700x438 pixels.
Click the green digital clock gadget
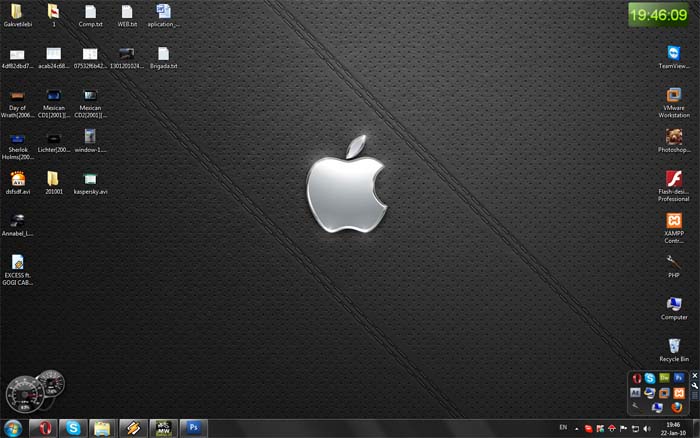point(658,15)
